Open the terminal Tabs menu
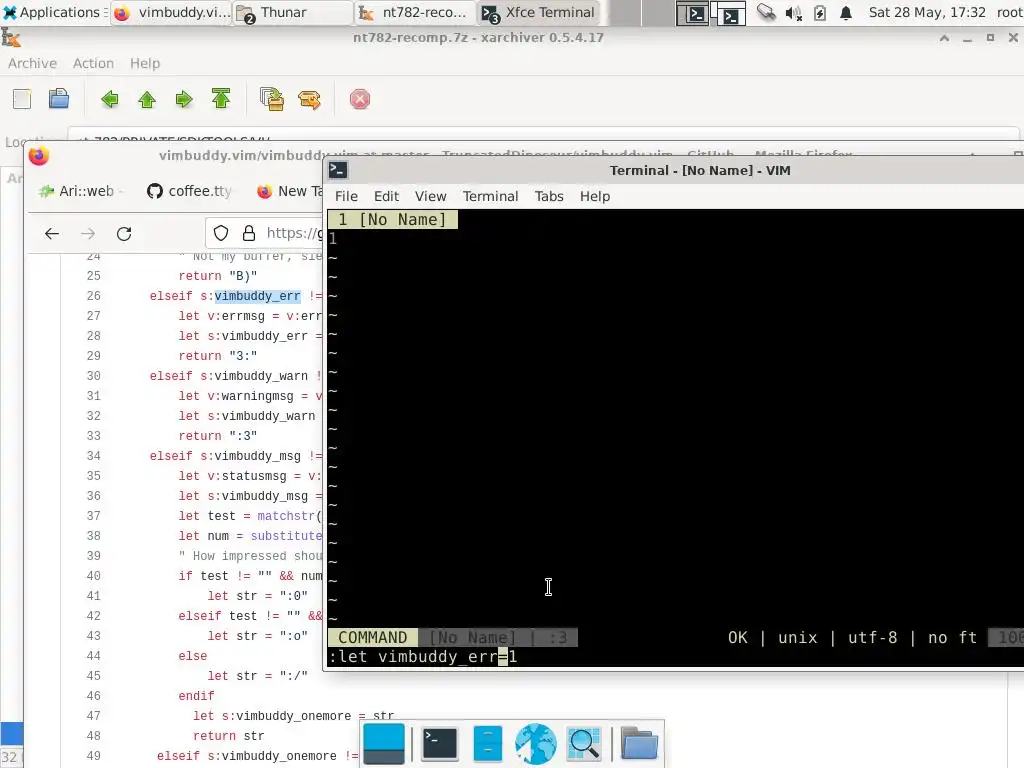The image size is (1024, 768). click(549, 197)
